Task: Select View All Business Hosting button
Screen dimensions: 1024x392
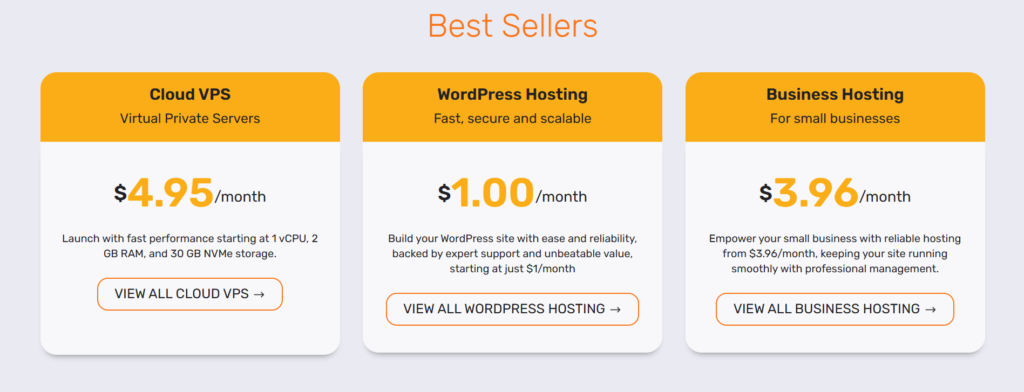Action: [835, 309]
